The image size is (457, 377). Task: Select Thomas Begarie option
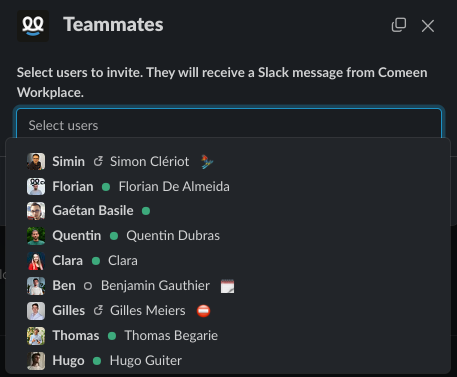click(228, 336)
